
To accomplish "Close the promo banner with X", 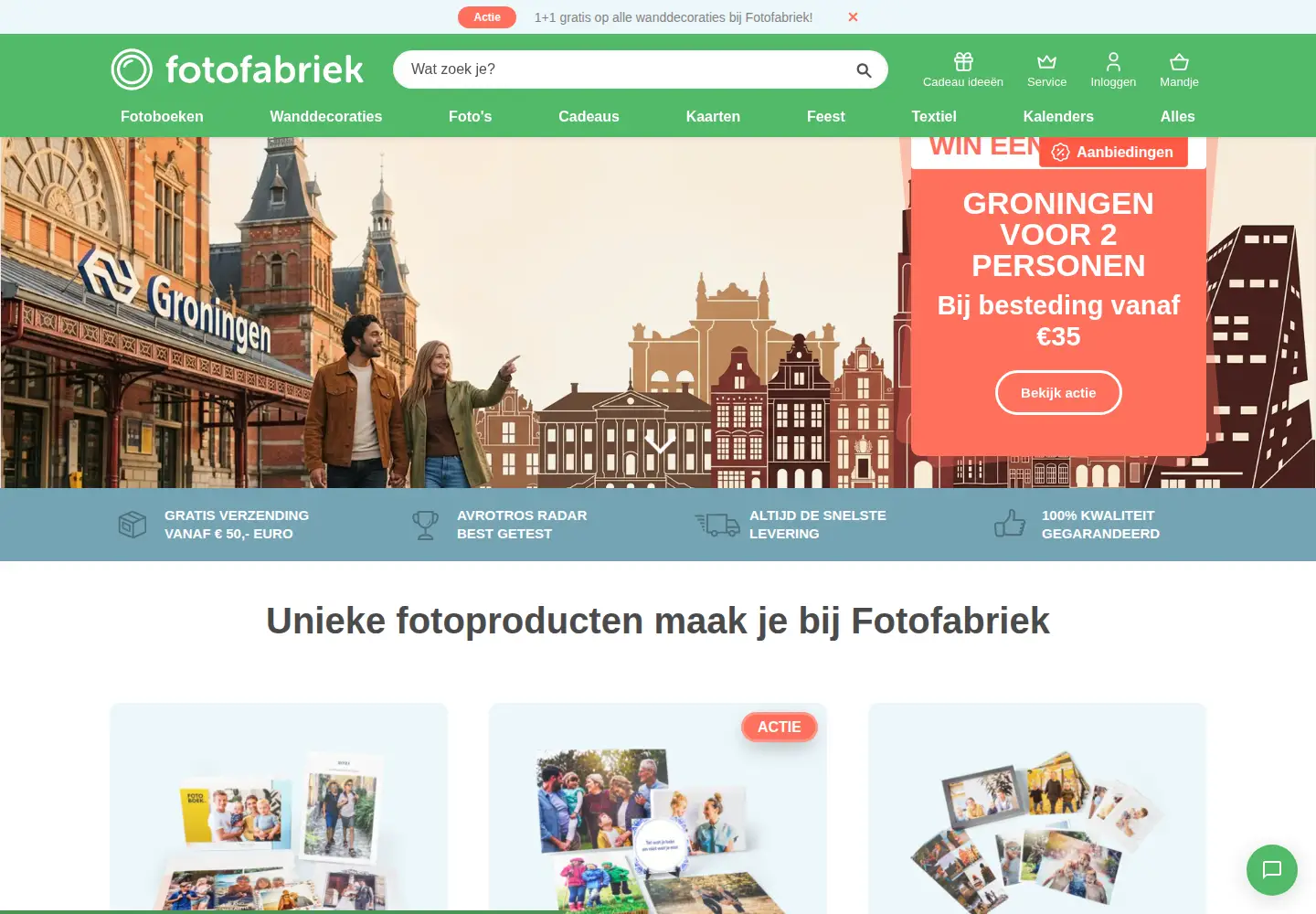I will (853, 16).
